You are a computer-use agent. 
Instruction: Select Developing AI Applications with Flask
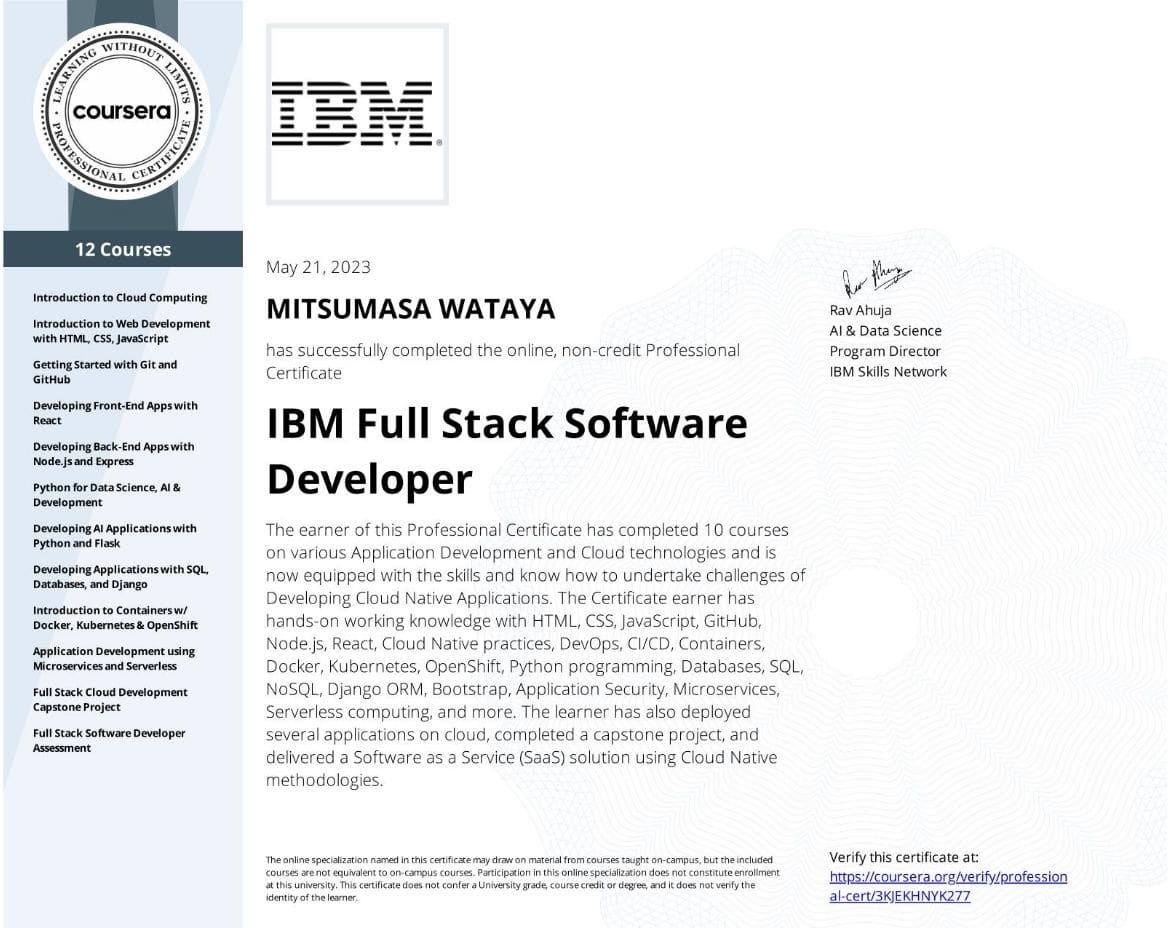pyautogui.click(x=115, y=536)
